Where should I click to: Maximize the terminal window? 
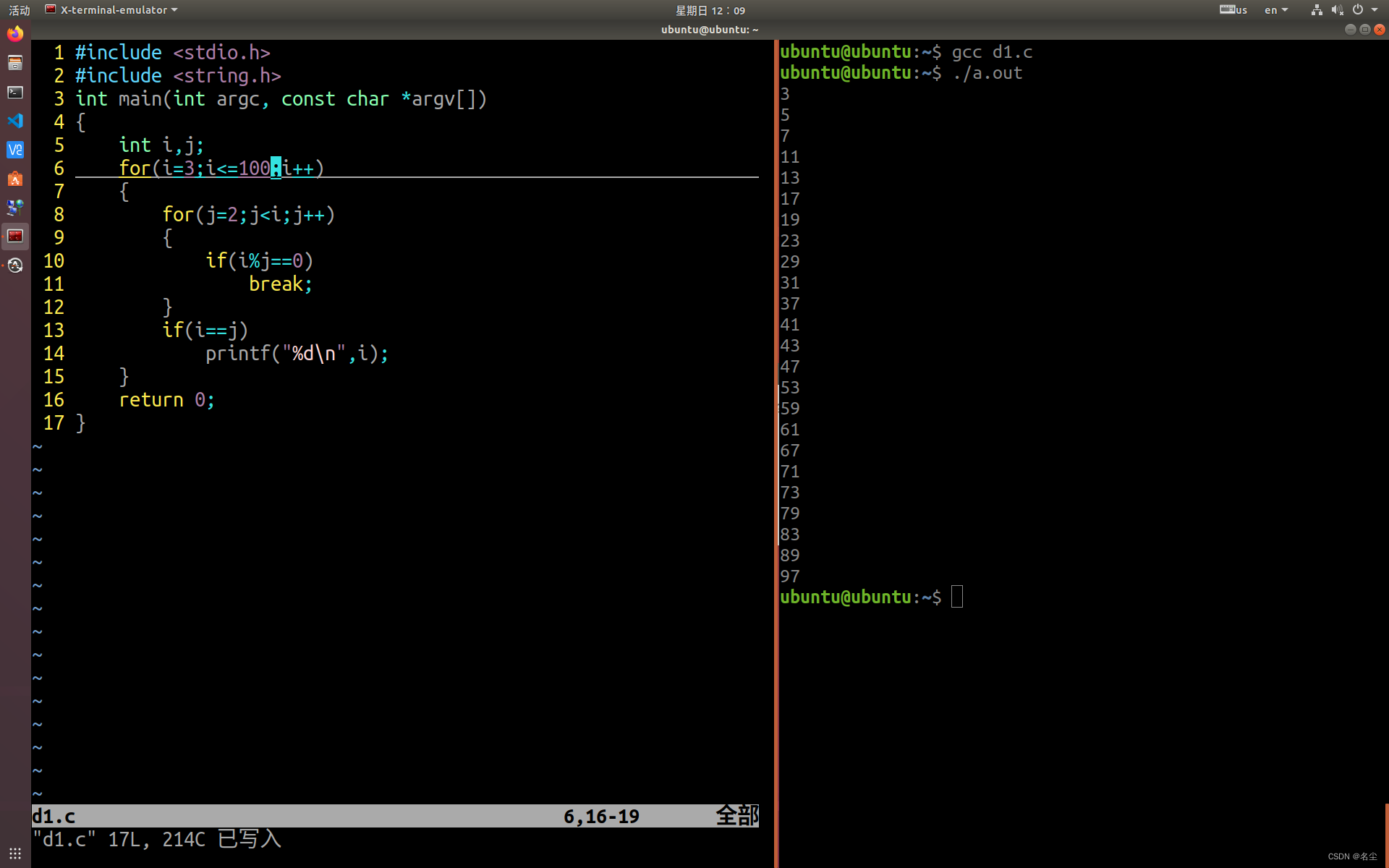coord(1364,30)
